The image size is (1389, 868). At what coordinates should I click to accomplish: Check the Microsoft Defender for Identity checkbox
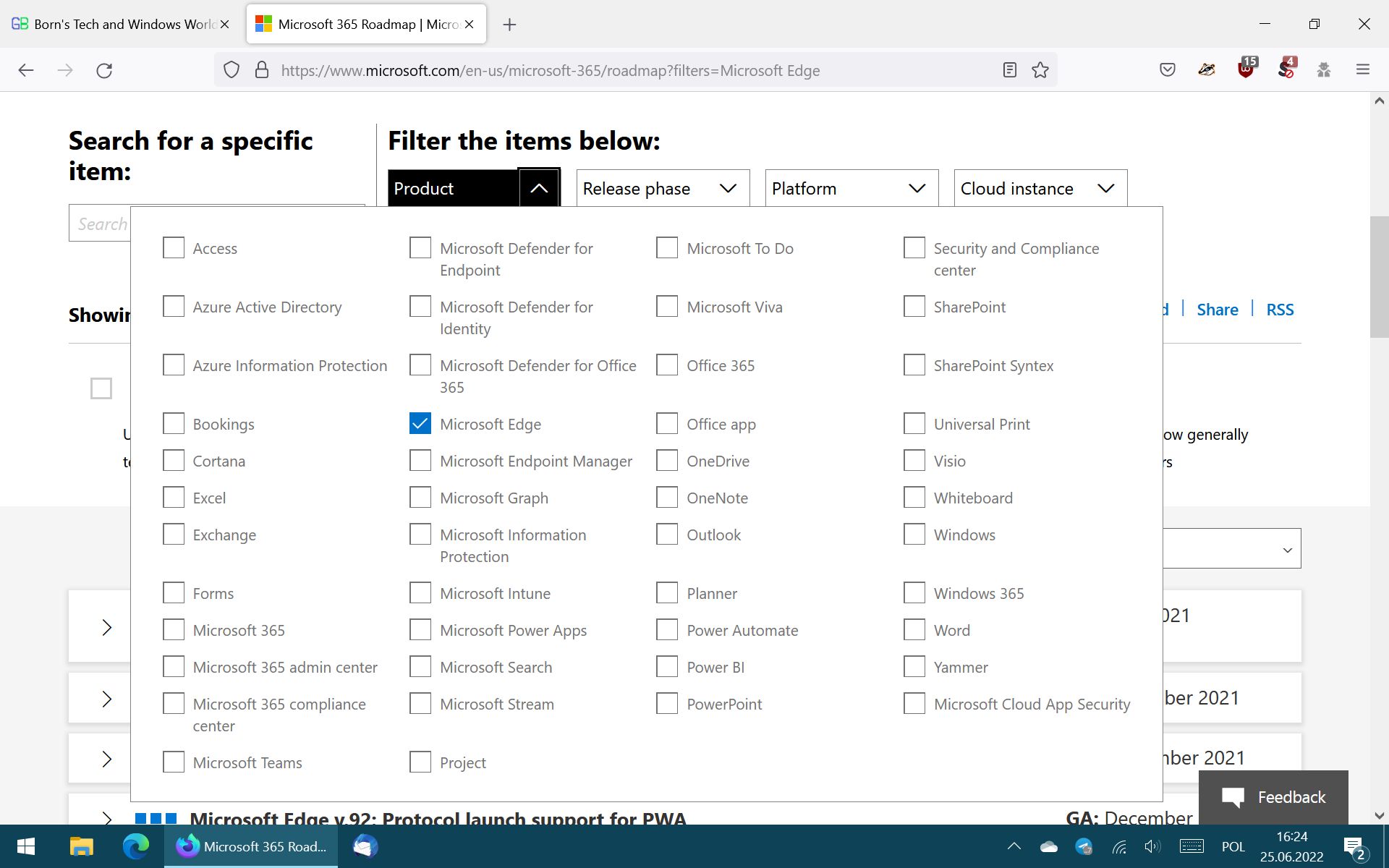[420, 306]
